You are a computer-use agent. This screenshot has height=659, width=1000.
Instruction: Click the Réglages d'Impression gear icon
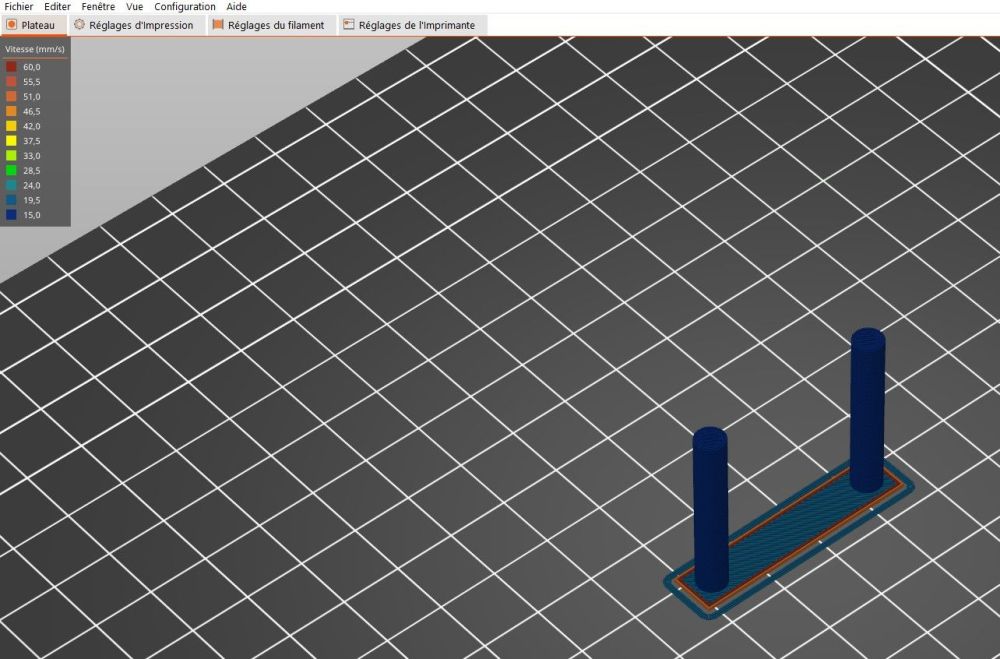click(79, 24)
